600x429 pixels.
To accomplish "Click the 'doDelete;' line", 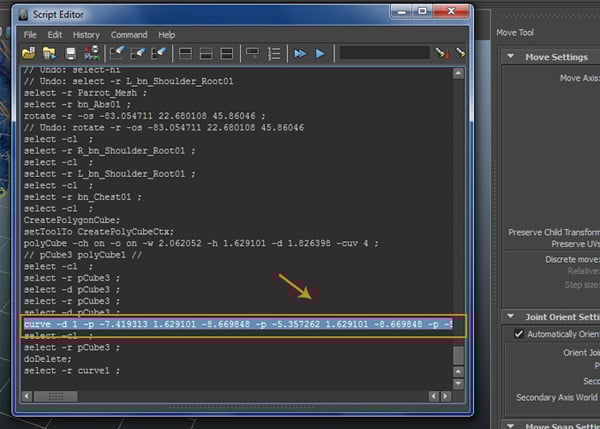I will click(x=47, y=359).
